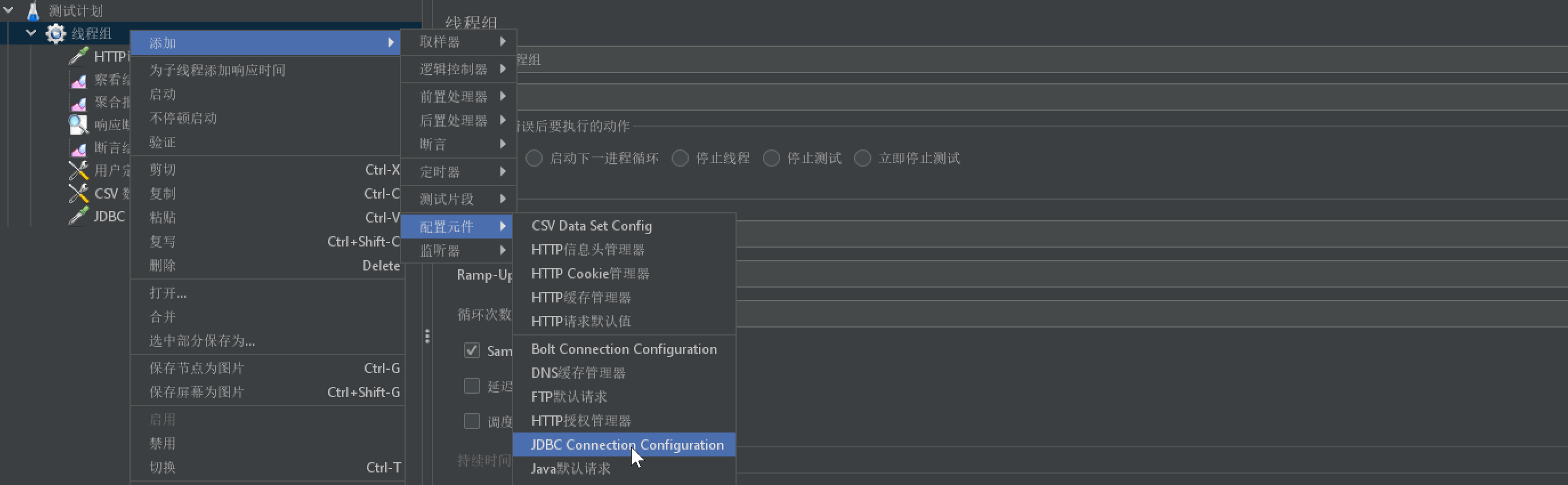This screenshot has width=1568, height=485.
Task: Choose 不停顿启动 in the context menu
Action: coord(266,118)
